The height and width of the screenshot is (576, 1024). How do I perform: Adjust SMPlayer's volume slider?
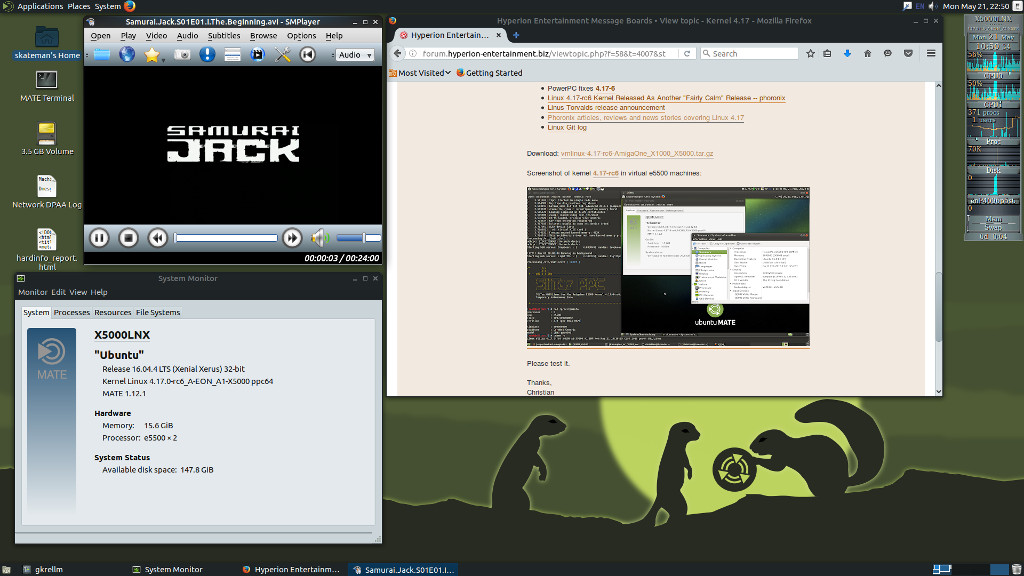[359, 238]
